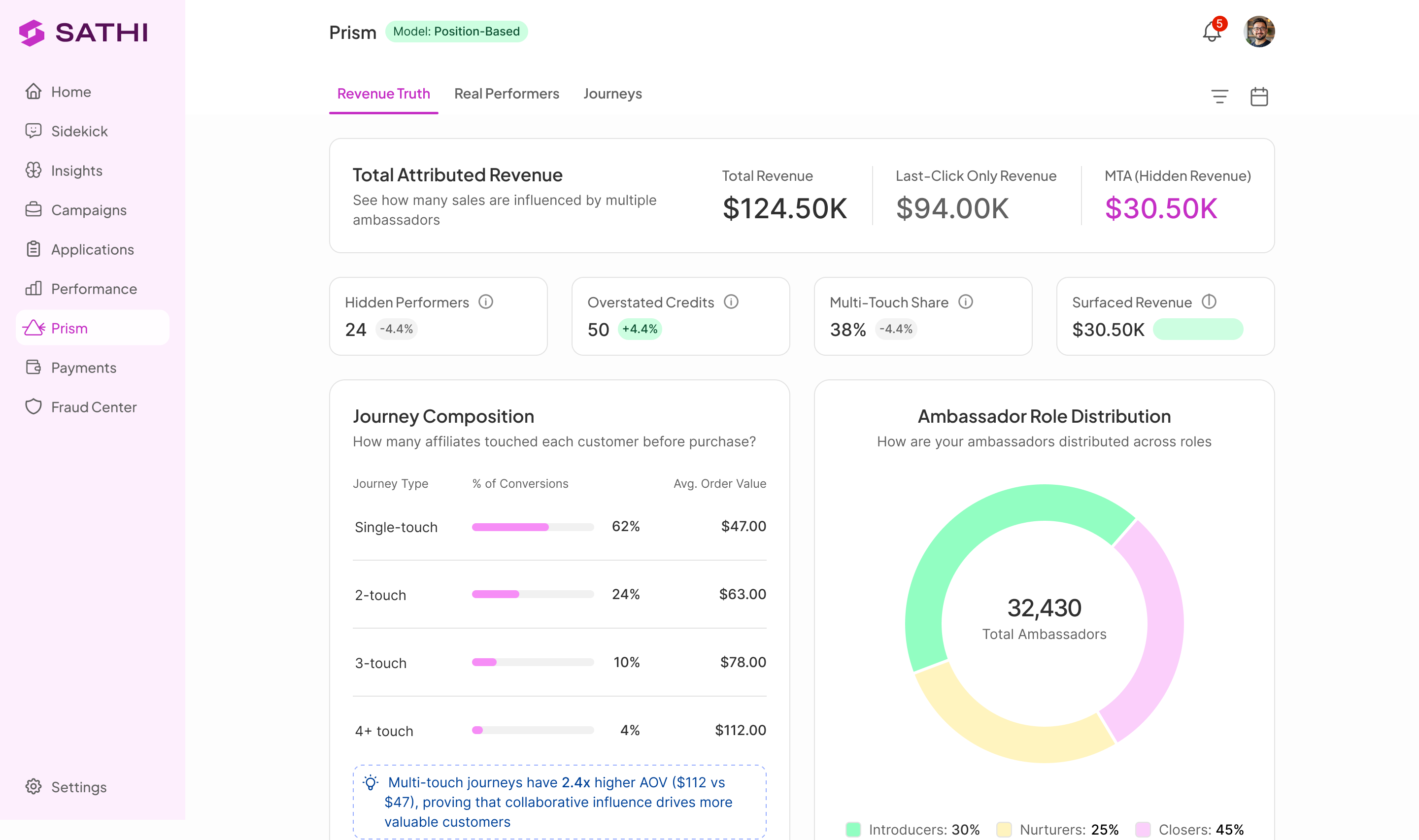Click the +4.4% badge under Overstated Credits
The width and height of the screenshot is (1419, 840).
click(640, 329)
